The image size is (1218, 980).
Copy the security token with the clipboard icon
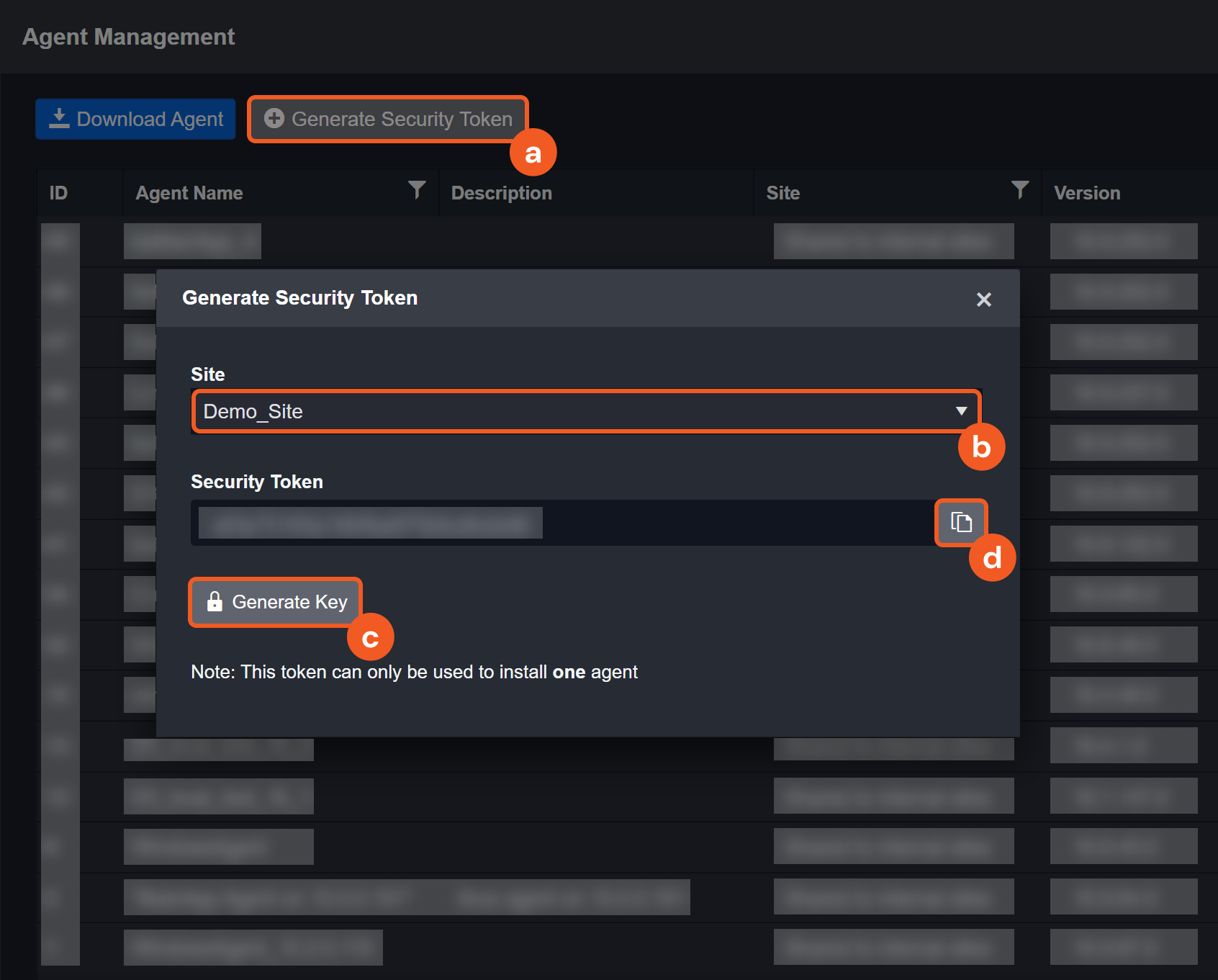[x=961, y=522]
